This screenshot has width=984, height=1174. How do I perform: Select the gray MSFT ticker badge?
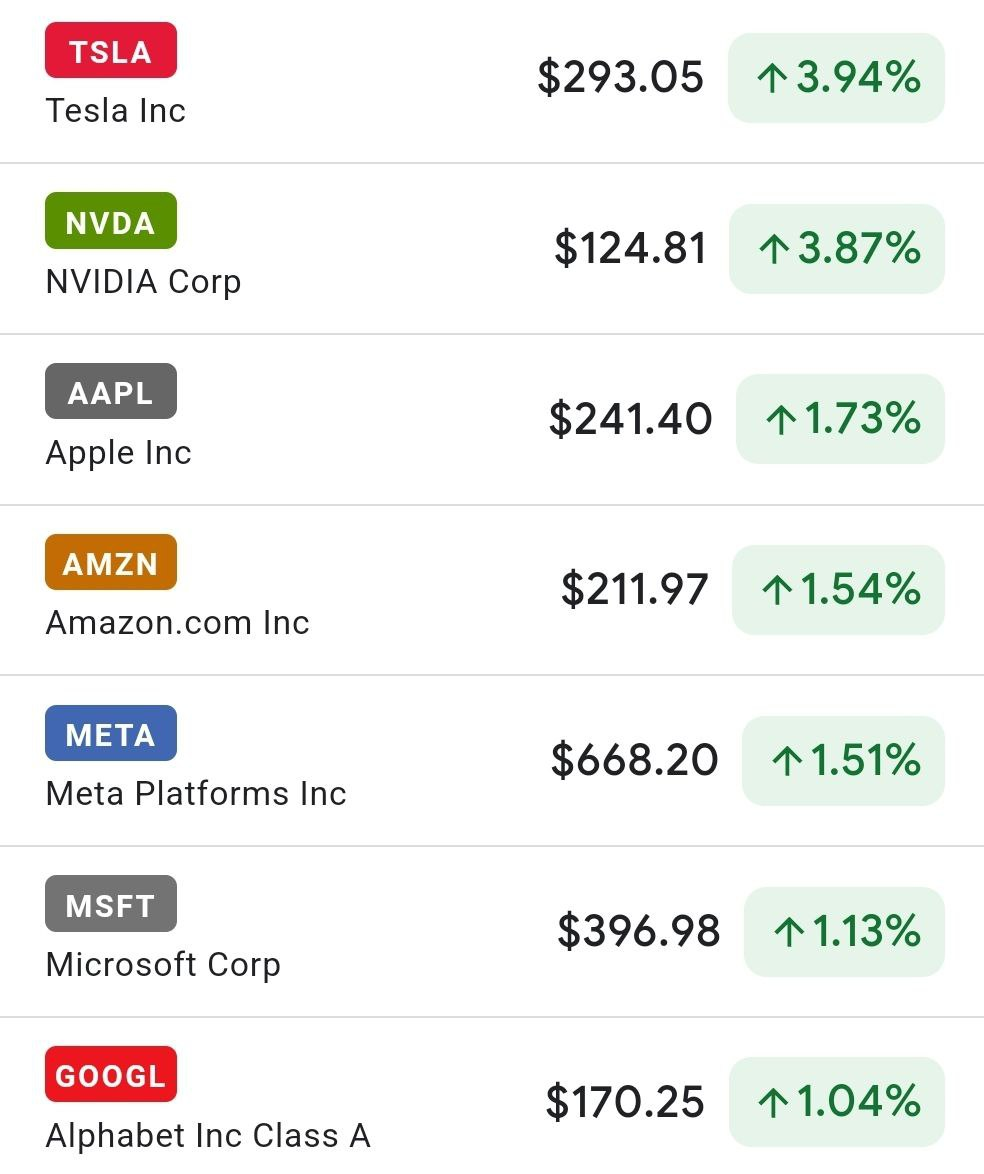pos(111,904)
